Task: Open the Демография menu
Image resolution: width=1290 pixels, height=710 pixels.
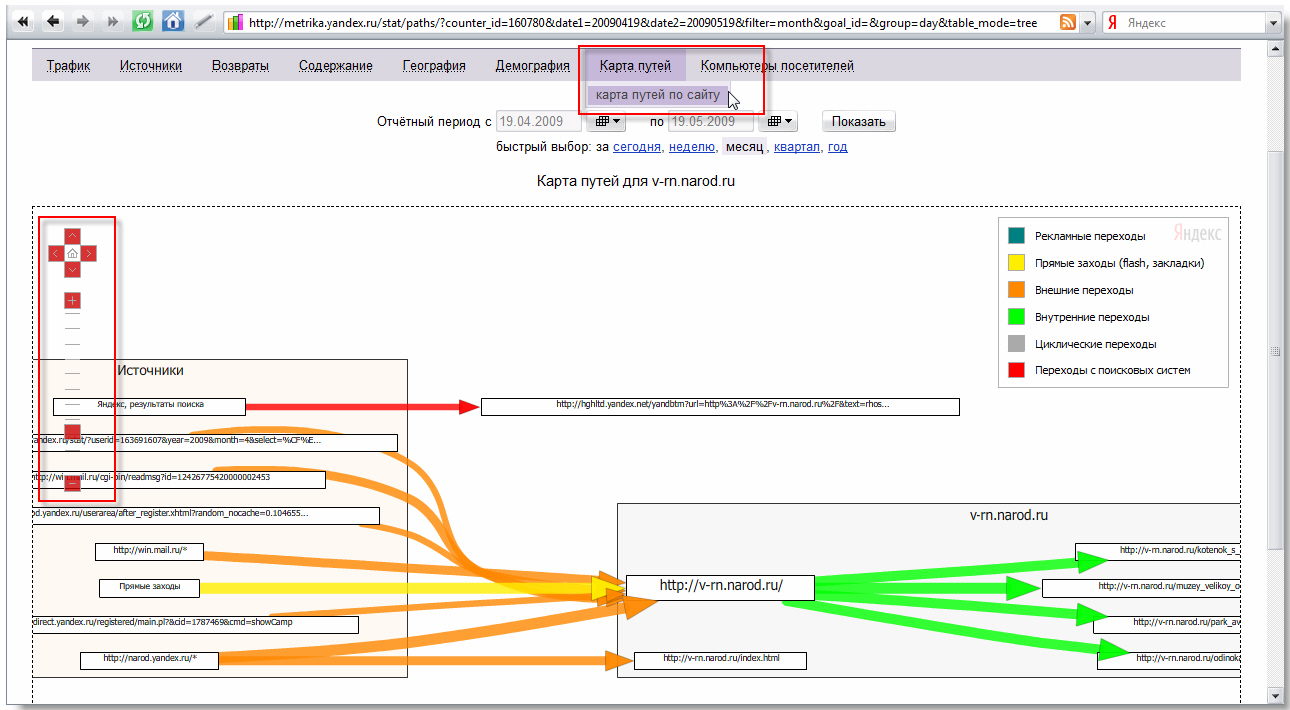Action: pos(533,66)
